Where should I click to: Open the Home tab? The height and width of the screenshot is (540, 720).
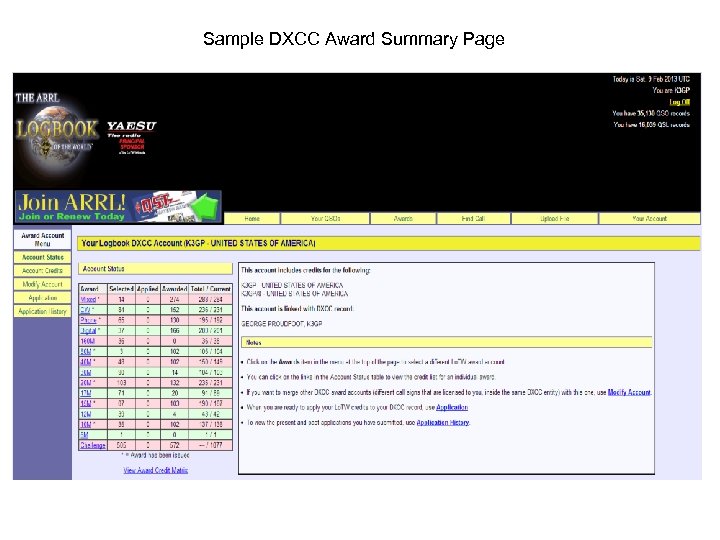click(252, 219)
